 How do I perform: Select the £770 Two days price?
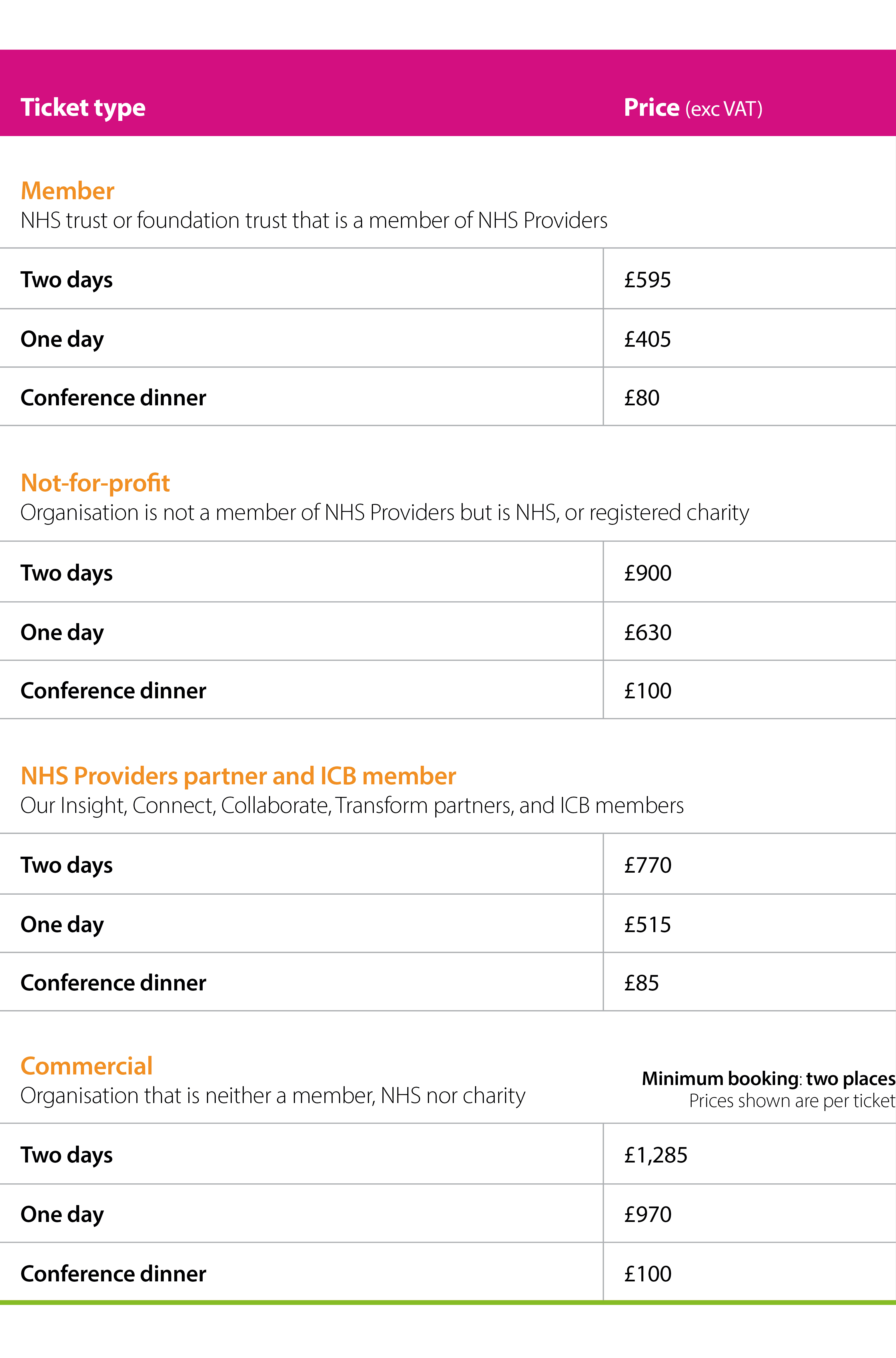click(x=647, y=865)
